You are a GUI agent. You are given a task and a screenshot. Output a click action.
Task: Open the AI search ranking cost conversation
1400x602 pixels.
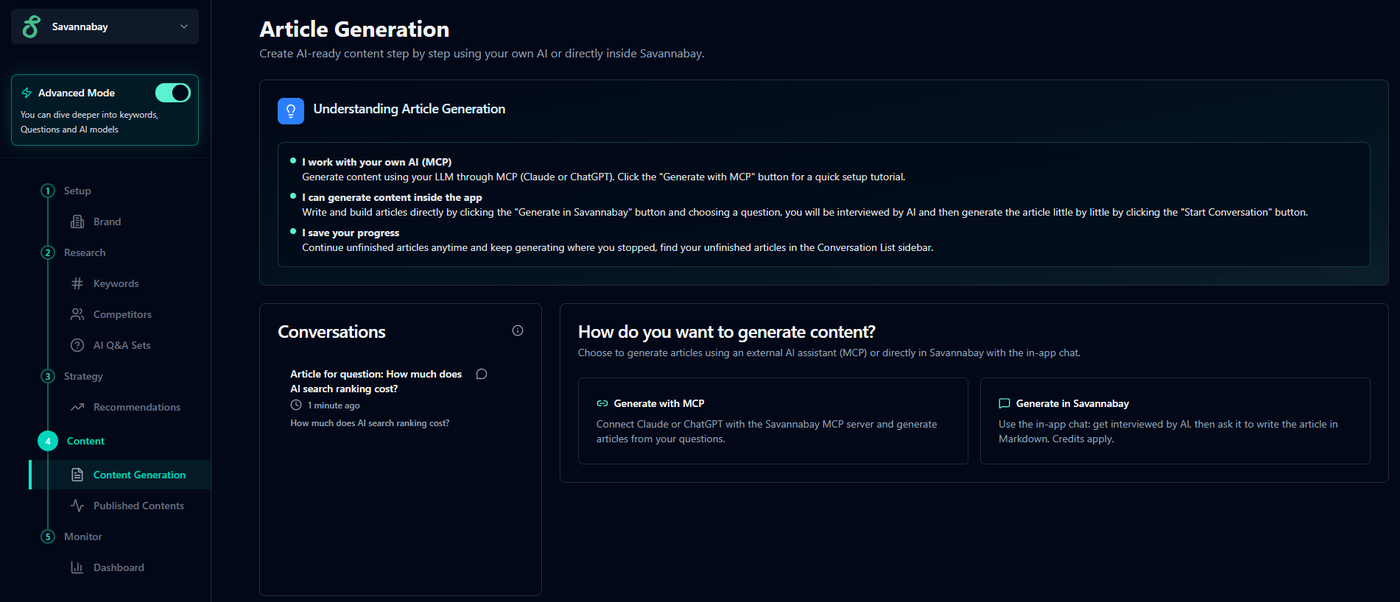pyautogui.click(x=376, y=381)
